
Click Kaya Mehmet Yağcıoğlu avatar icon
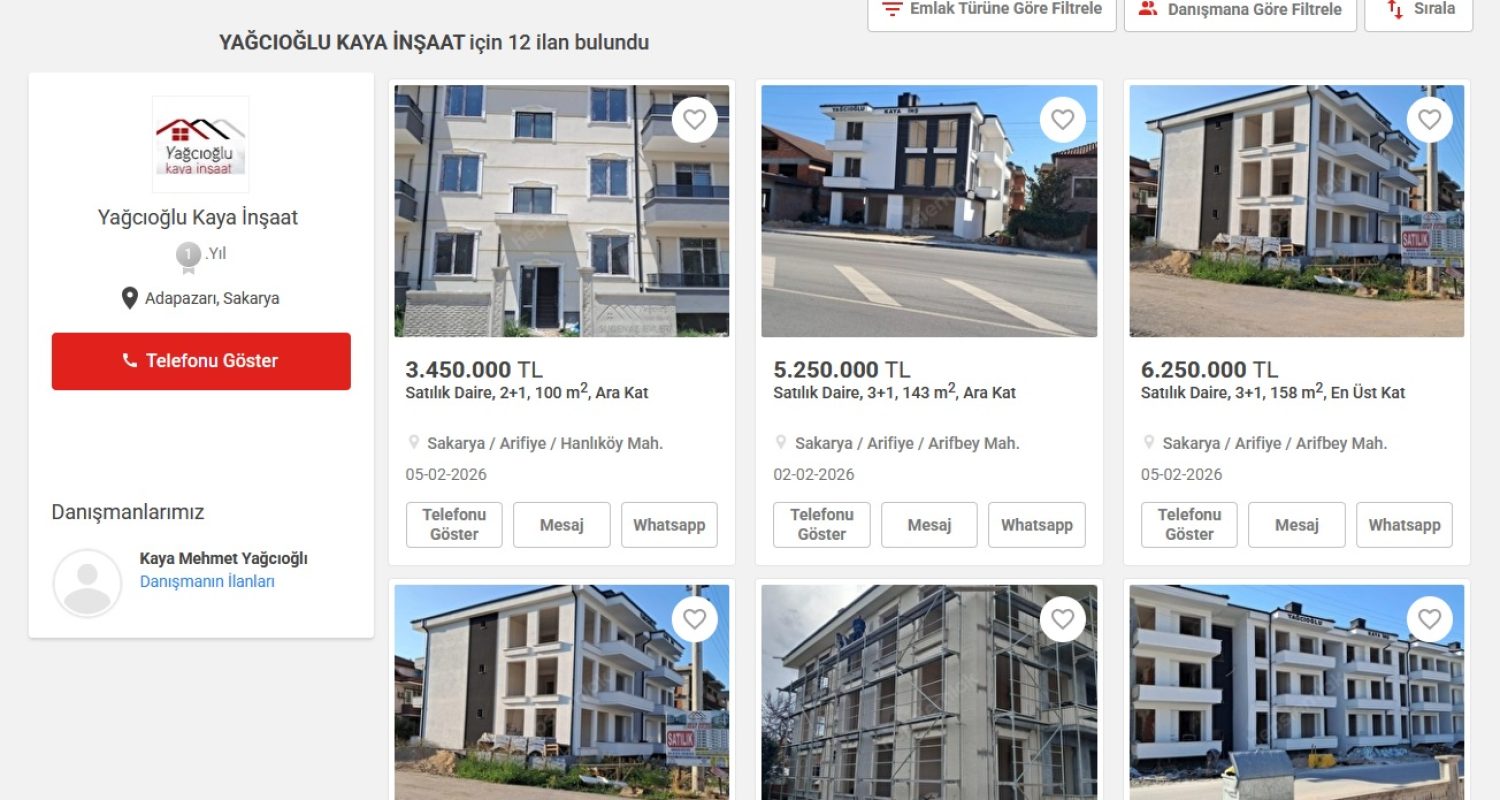(87, 583)
